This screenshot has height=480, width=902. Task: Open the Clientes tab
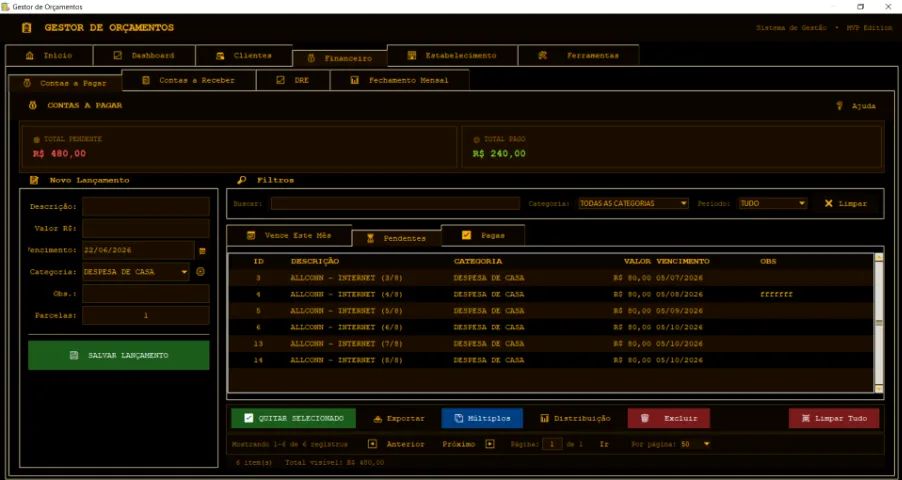click(x=243, y=56)
